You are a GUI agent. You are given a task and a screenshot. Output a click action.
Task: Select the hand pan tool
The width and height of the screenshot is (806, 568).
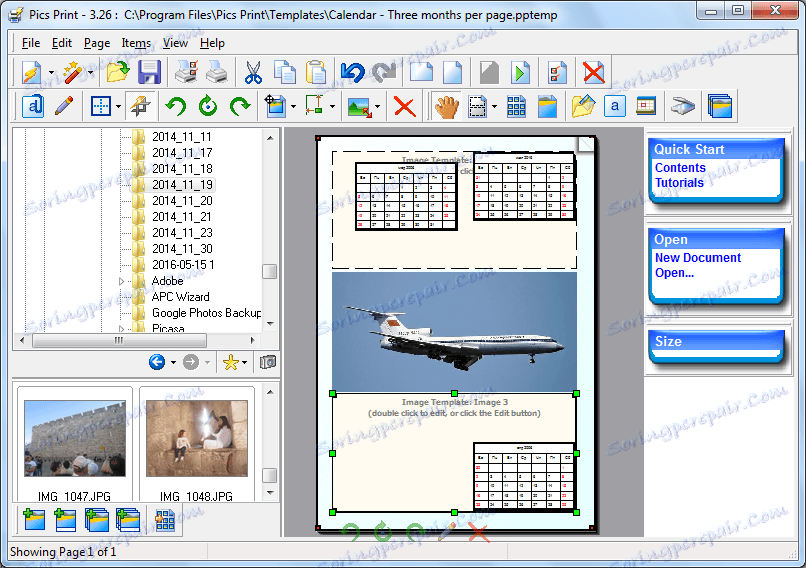(446, 106)
